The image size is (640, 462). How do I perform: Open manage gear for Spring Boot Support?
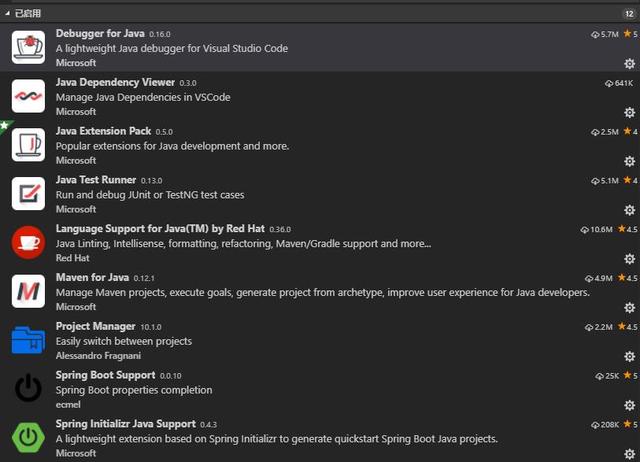coord(629,405)
